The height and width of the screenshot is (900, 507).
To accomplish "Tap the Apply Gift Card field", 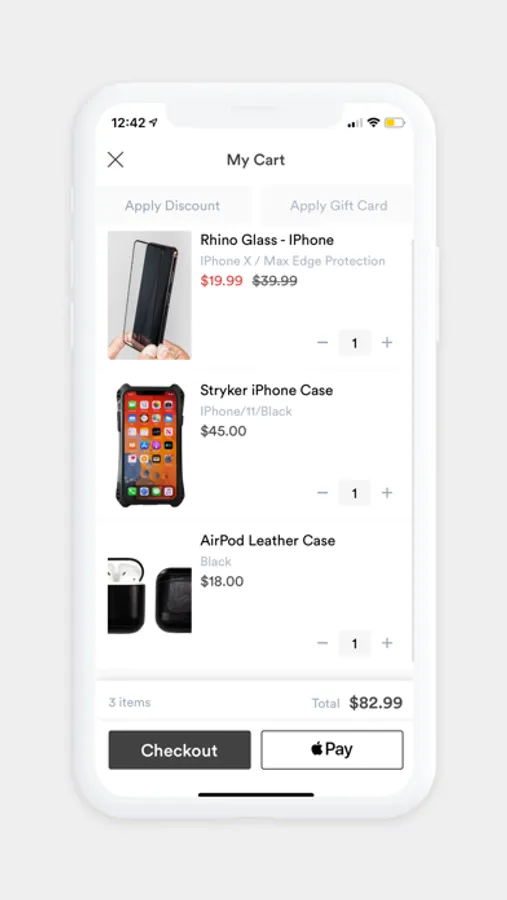I will (337, 205).
